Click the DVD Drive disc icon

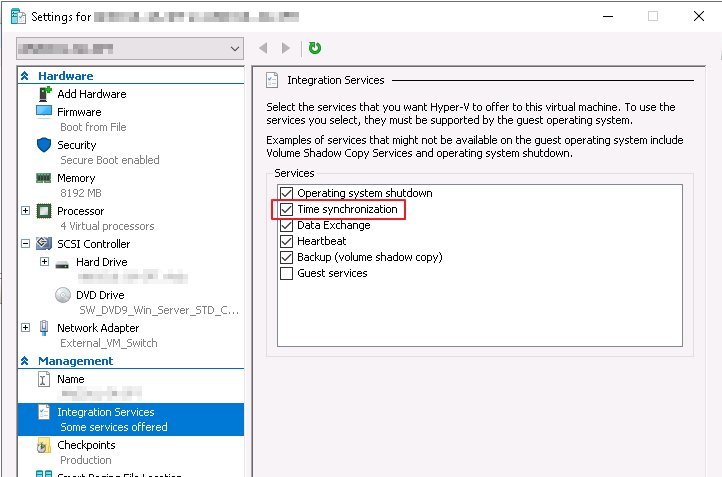click(x=63, y=295)
